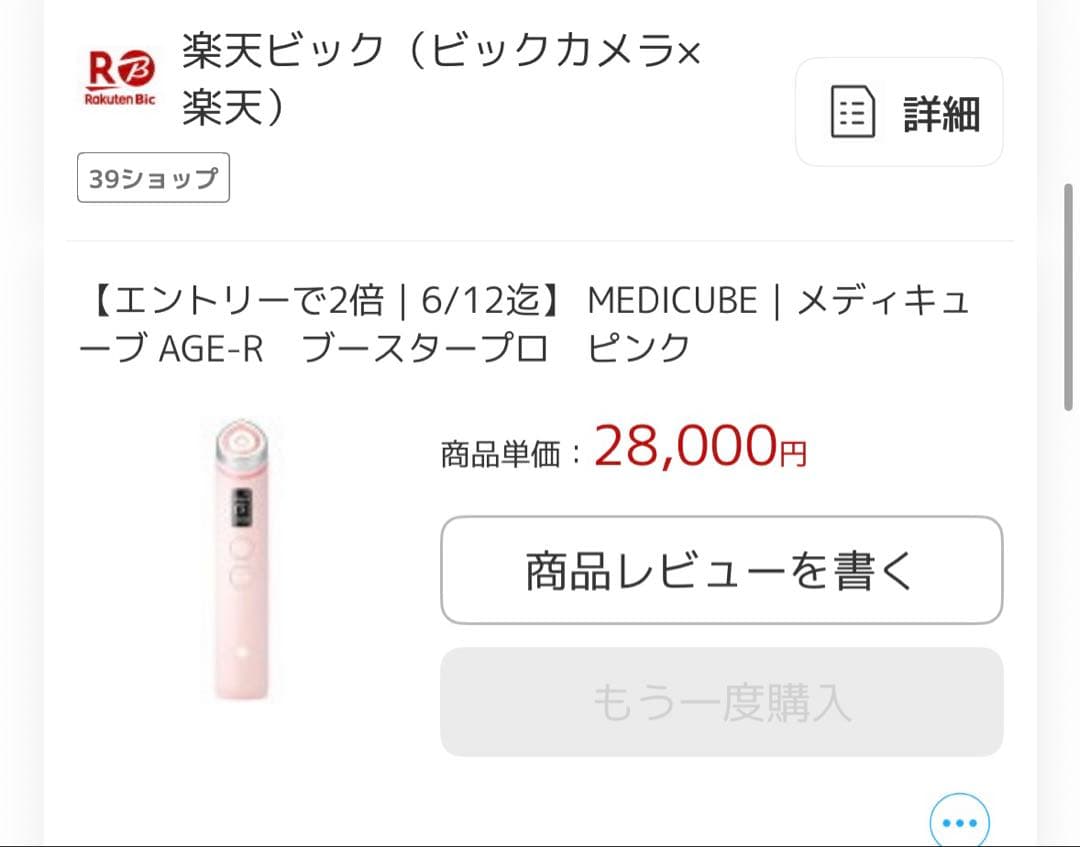View the pink beauty device thumbnail
Viewport: 1080px width, 847px height.
pyautogui.click(x=240, y=560)
